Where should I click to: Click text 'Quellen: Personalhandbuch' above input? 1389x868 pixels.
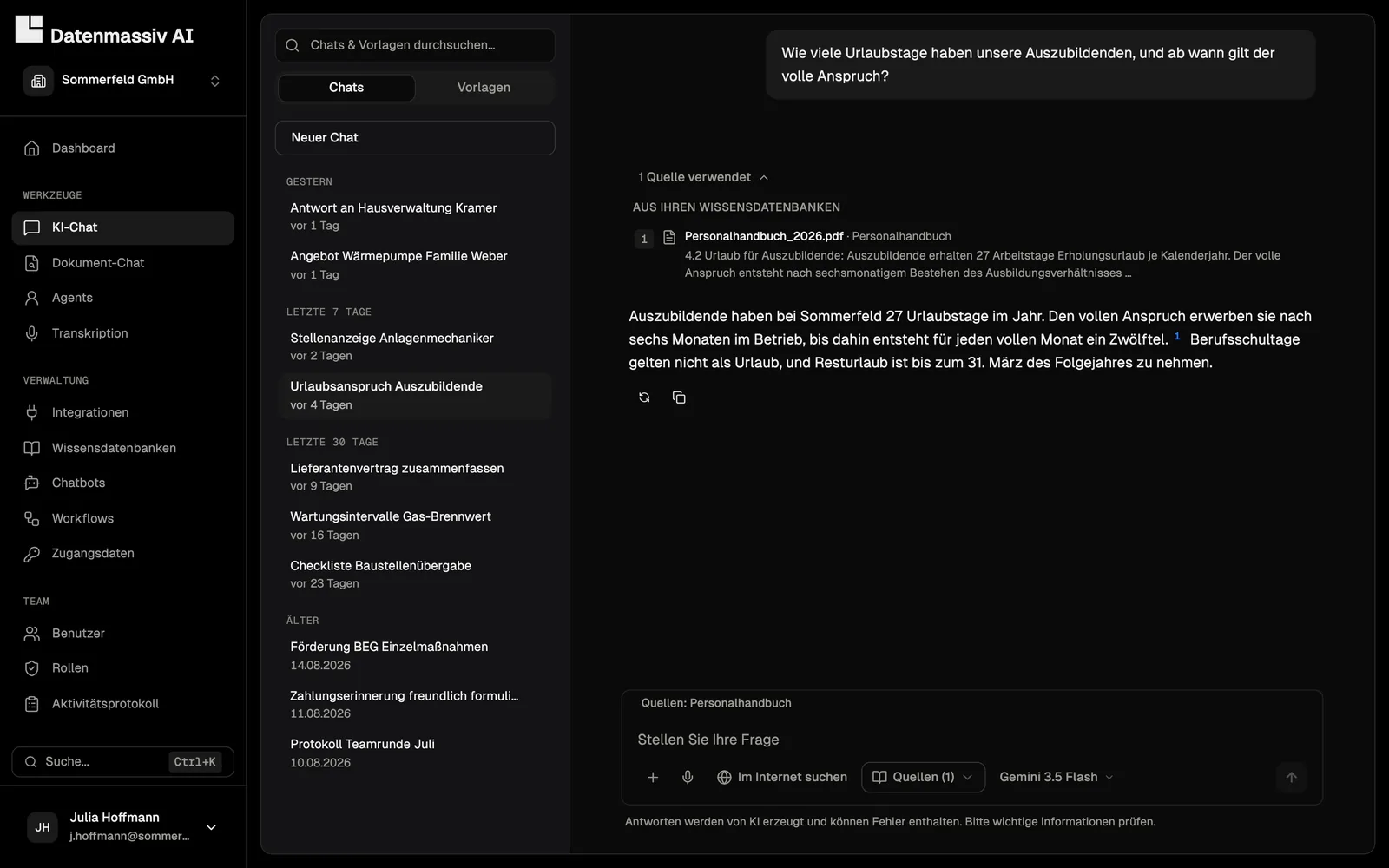pyautogui.click(x=716, y=703)
